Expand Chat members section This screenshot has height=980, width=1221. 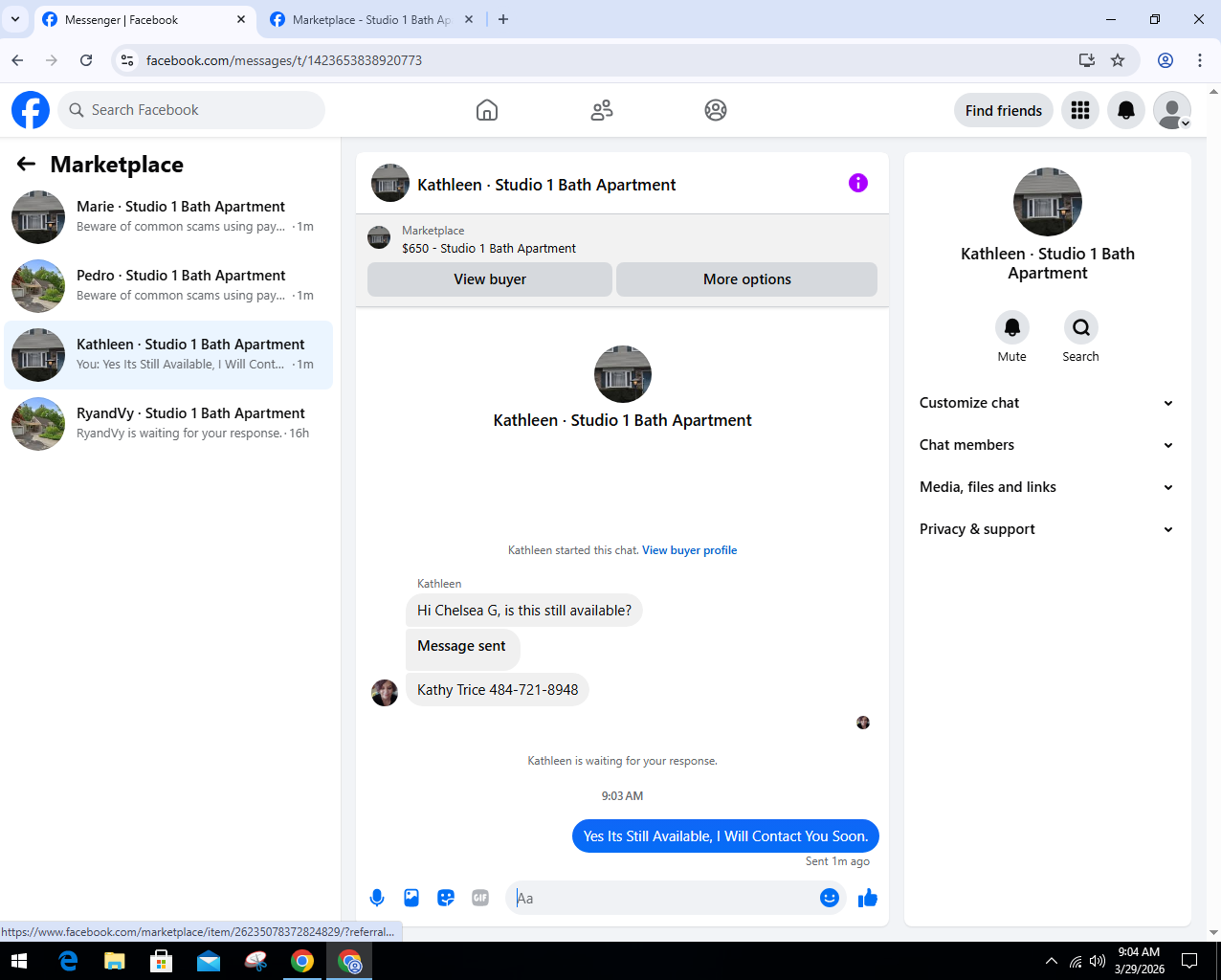coord(1048,445)
